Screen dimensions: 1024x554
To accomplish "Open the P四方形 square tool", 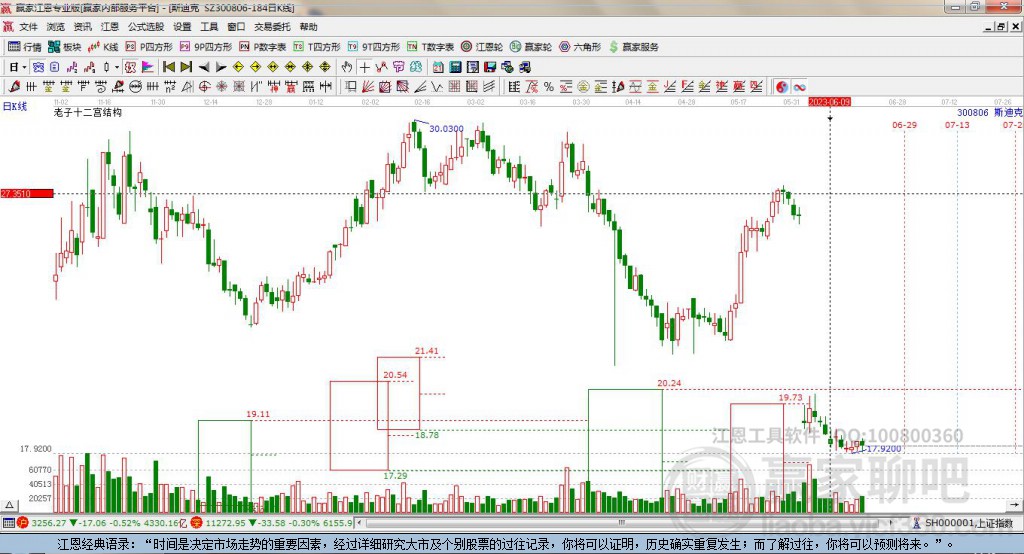I will tap(149, 46).
